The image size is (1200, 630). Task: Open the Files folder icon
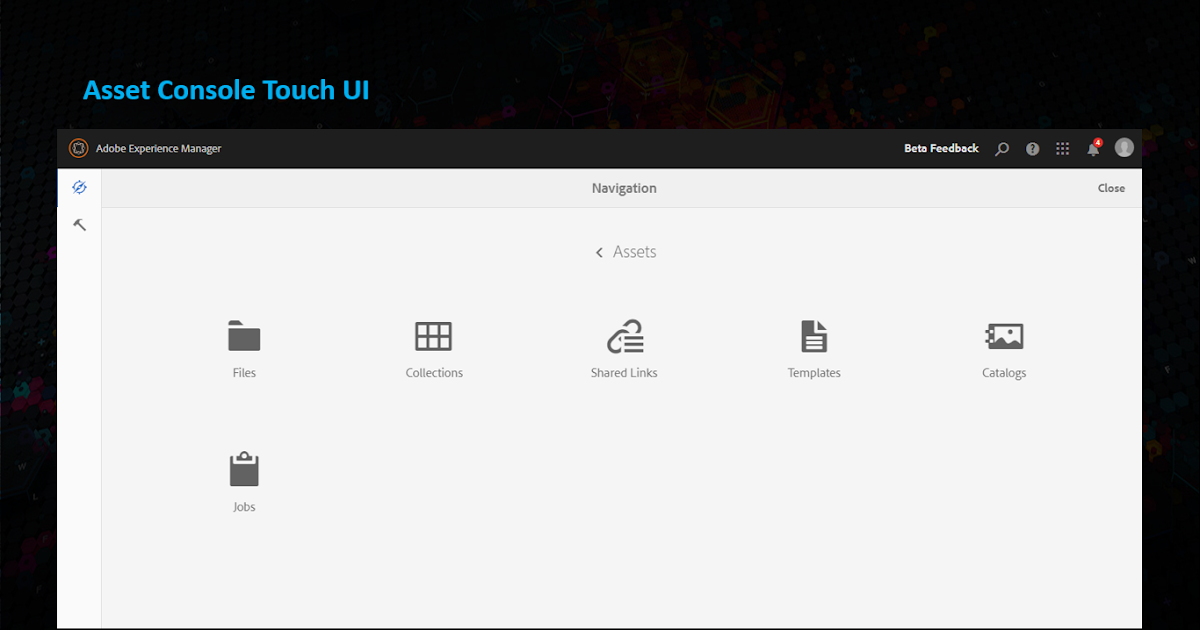(244, 336)
